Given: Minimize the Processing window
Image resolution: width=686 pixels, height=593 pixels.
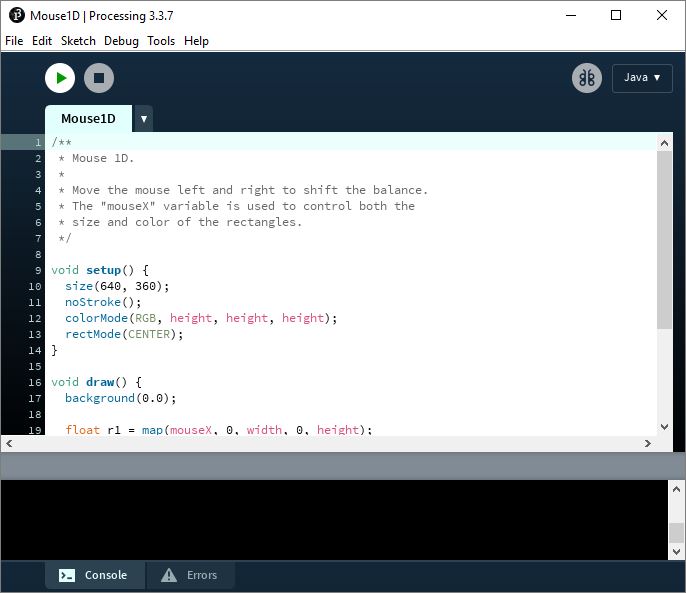Looking at the screenshot, I should pyautogui.click(x=571, y=15).
